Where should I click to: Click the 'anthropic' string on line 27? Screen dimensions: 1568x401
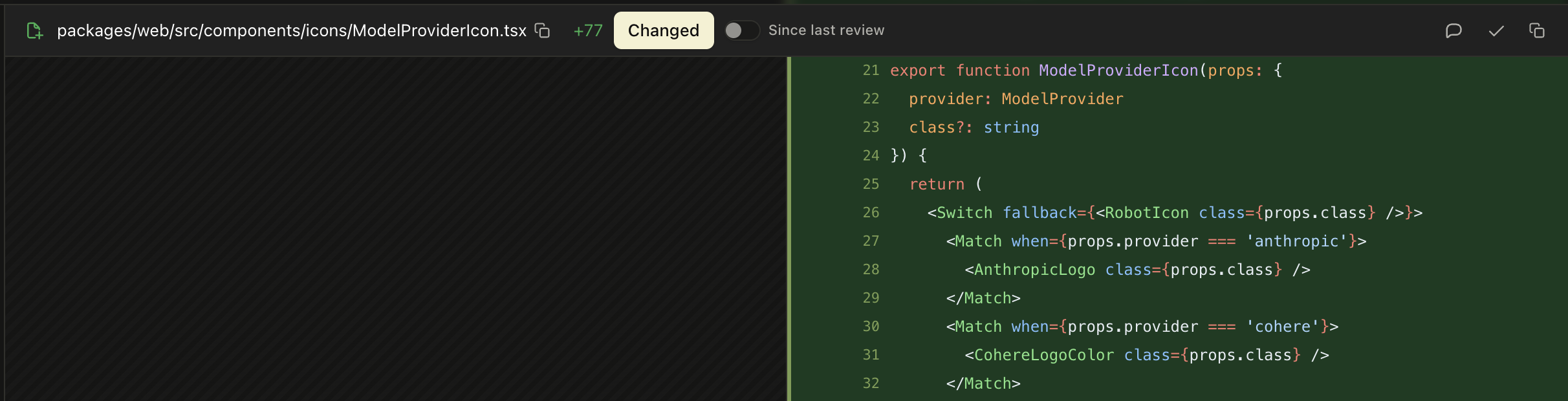(1296, 241)
